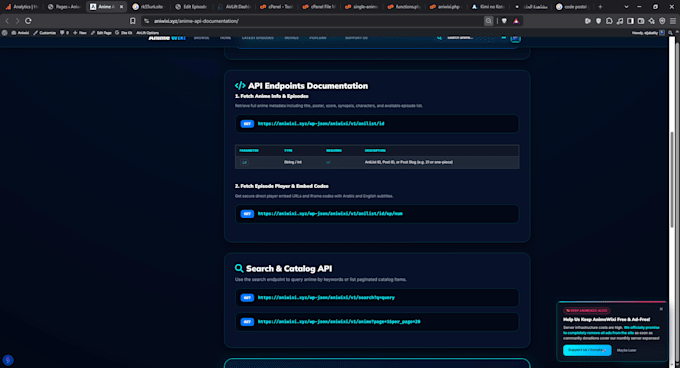Switch to the Analytics tab
680x368 pixels.
[22, 7]
